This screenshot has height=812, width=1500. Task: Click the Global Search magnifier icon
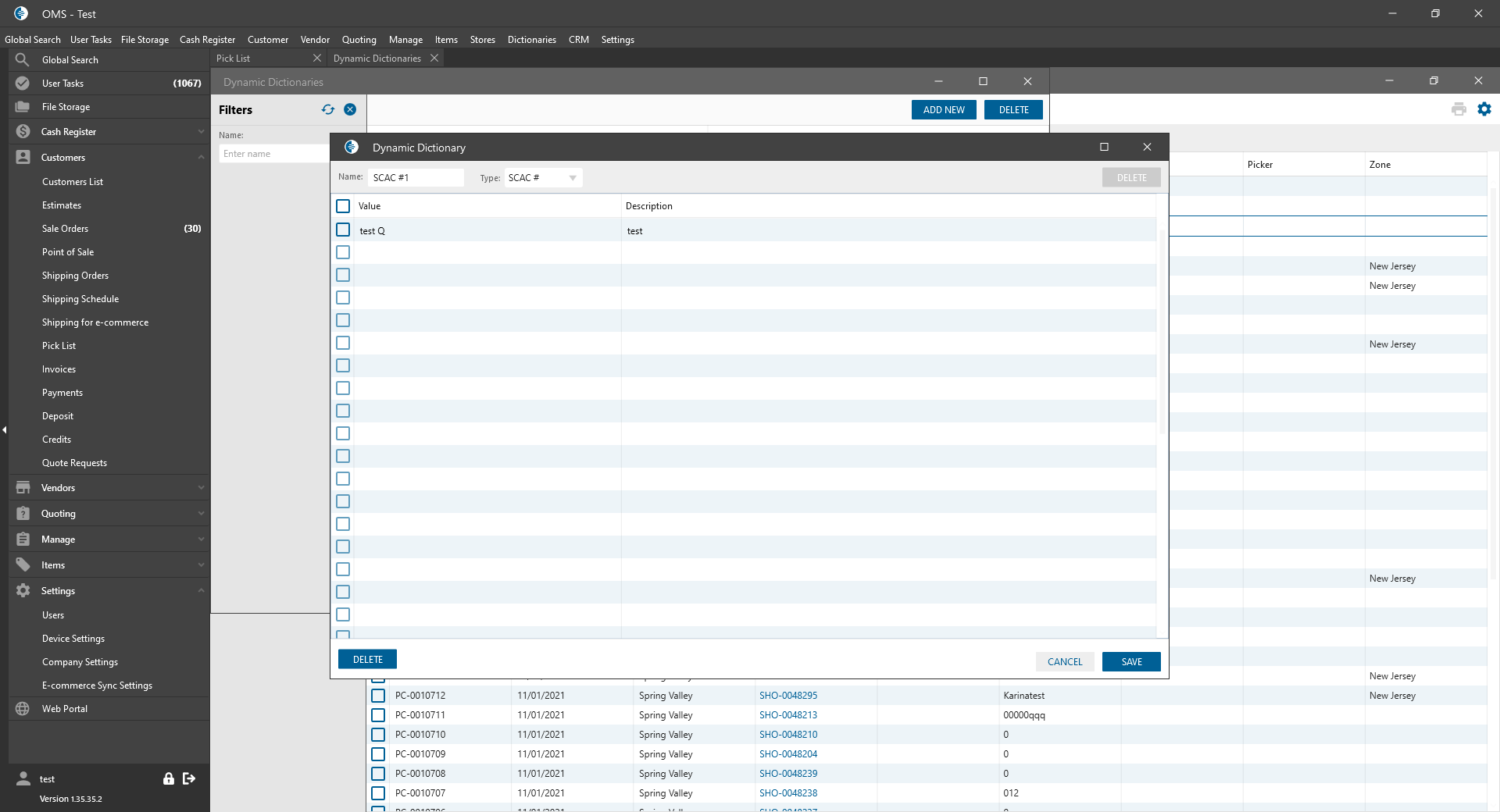23,60
